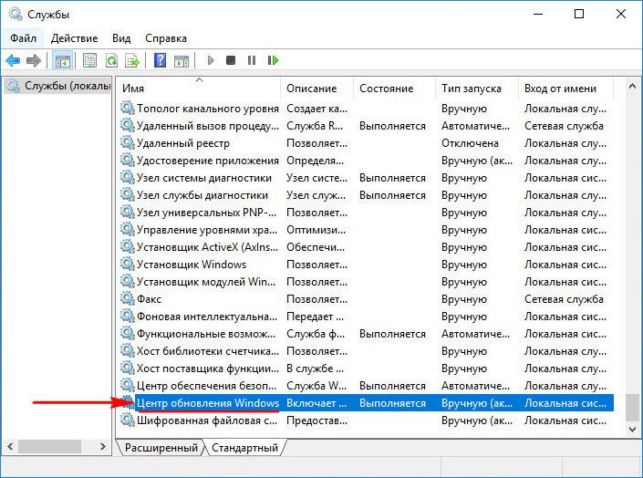Screen dimensions: 643x478
Task: Switch to the Стандартный tab
Action: tap(245, 448)
